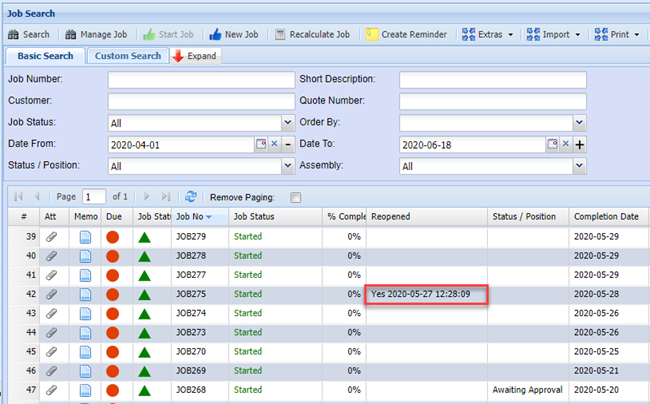Open the Order By dropdown
650x404 pixels.
(579, 122)
